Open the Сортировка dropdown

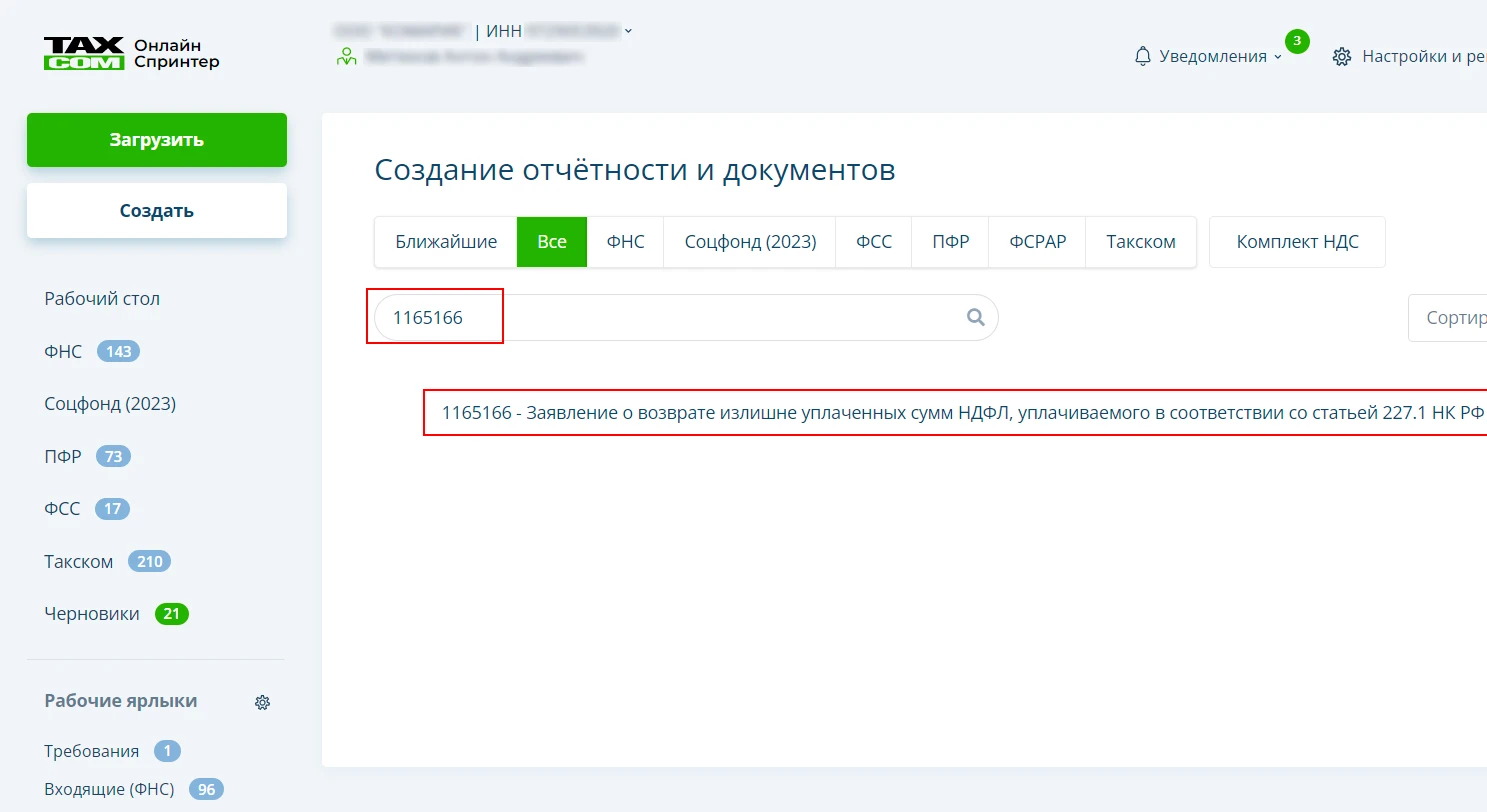coord(1450,318)
